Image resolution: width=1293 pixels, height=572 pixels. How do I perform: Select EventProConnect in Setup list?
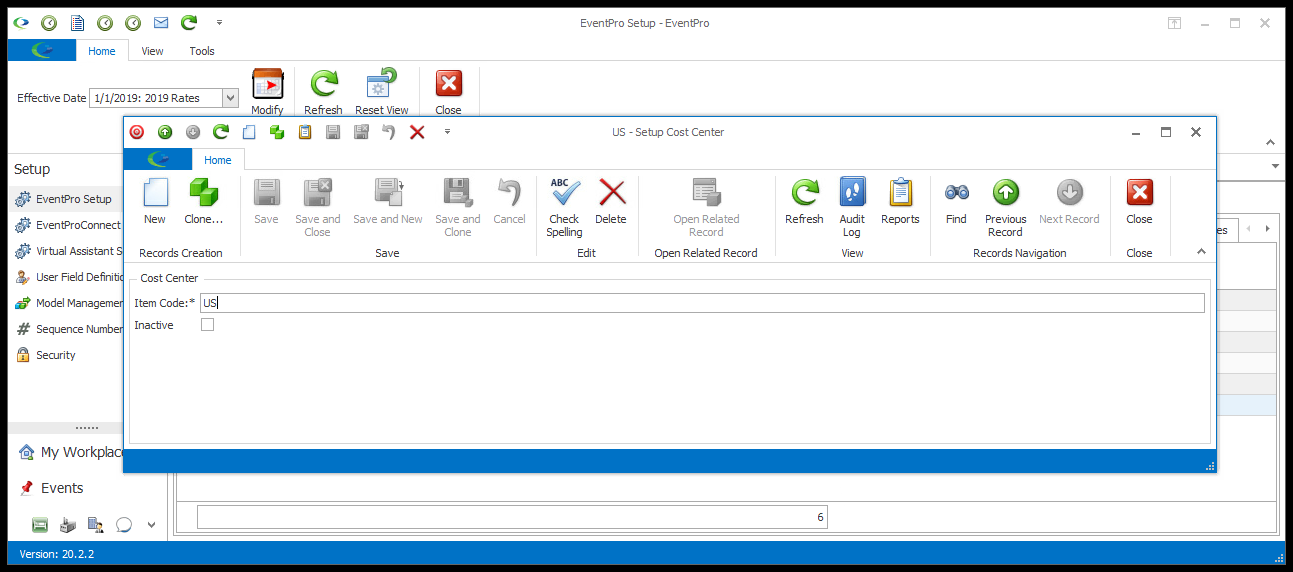point(66,225)
